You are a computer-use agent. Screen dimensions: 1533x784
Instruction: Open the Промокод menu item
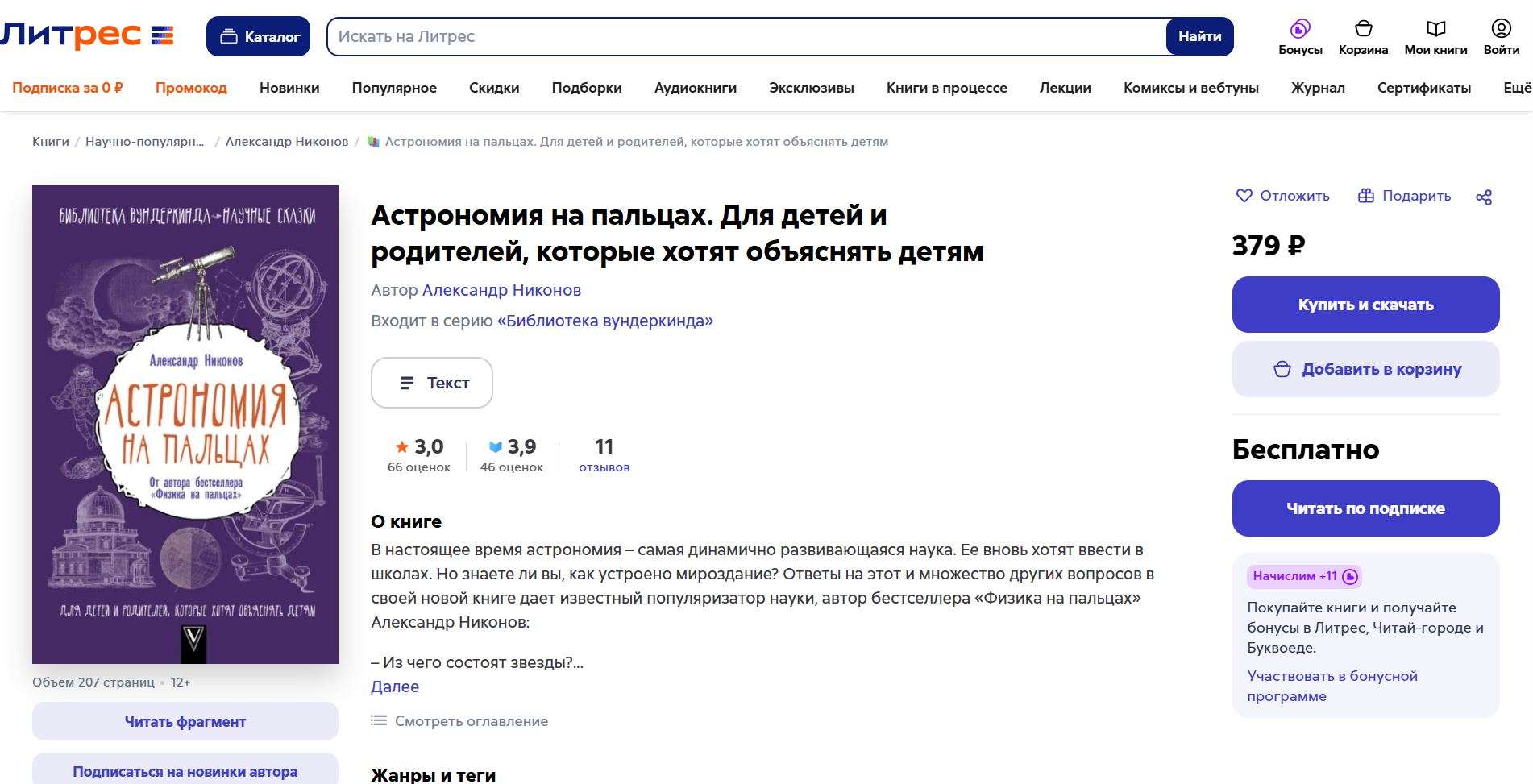click(x=191, y=88)
